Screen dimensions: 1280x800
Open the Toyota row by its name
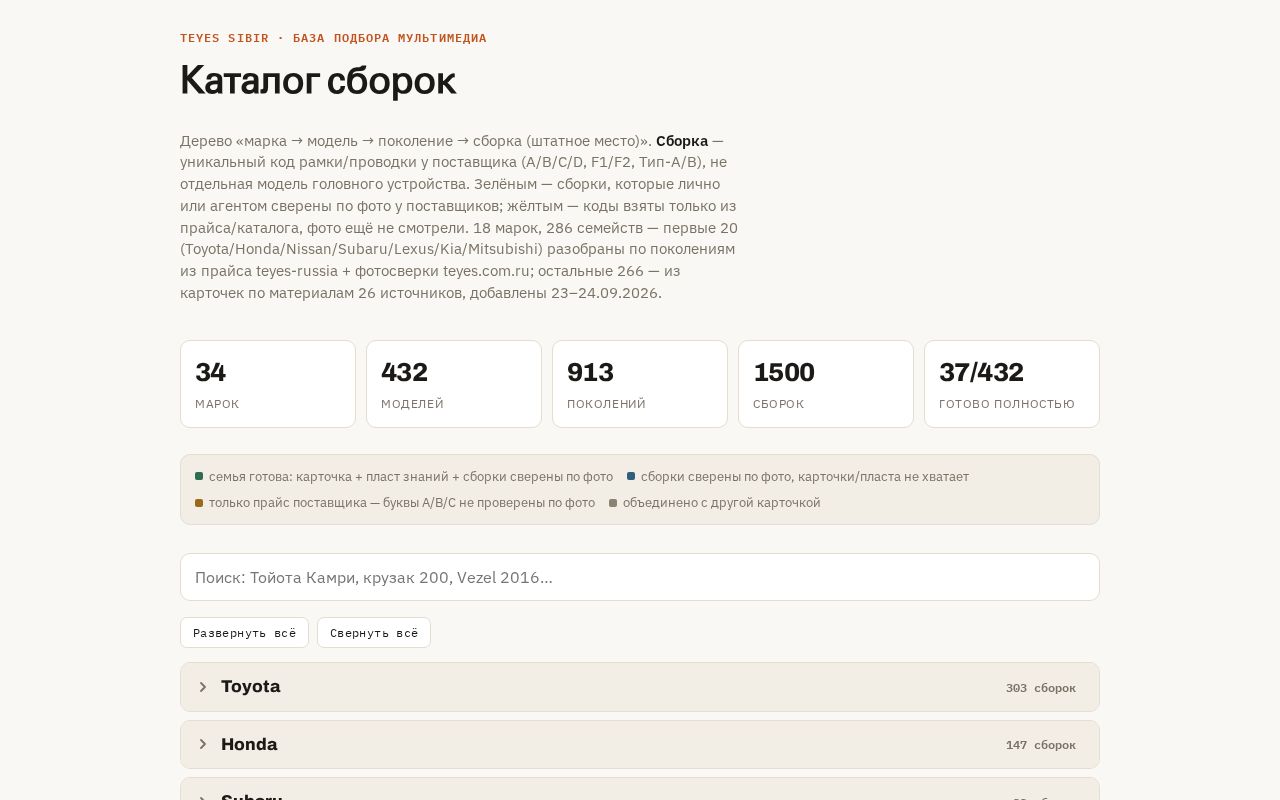[251, 687]
